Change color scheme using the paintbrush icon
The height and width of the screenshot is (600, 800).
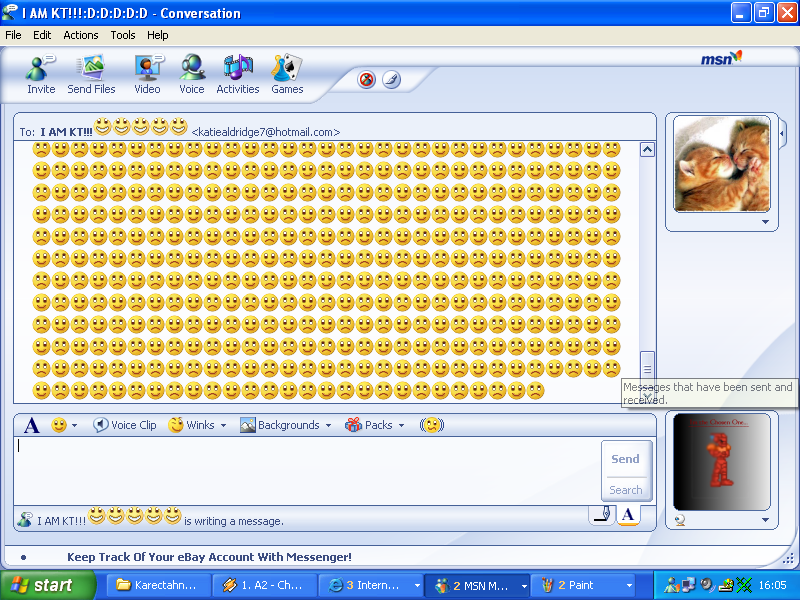pos(391,80)
